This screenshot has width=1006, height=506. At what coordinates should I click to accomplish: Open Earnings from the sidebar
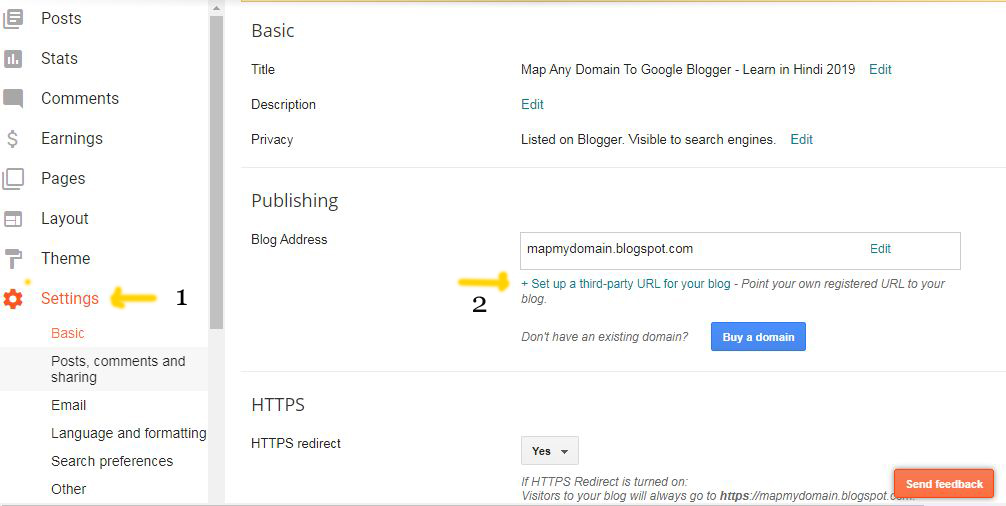pyautogui.click(x=71, y=139)
